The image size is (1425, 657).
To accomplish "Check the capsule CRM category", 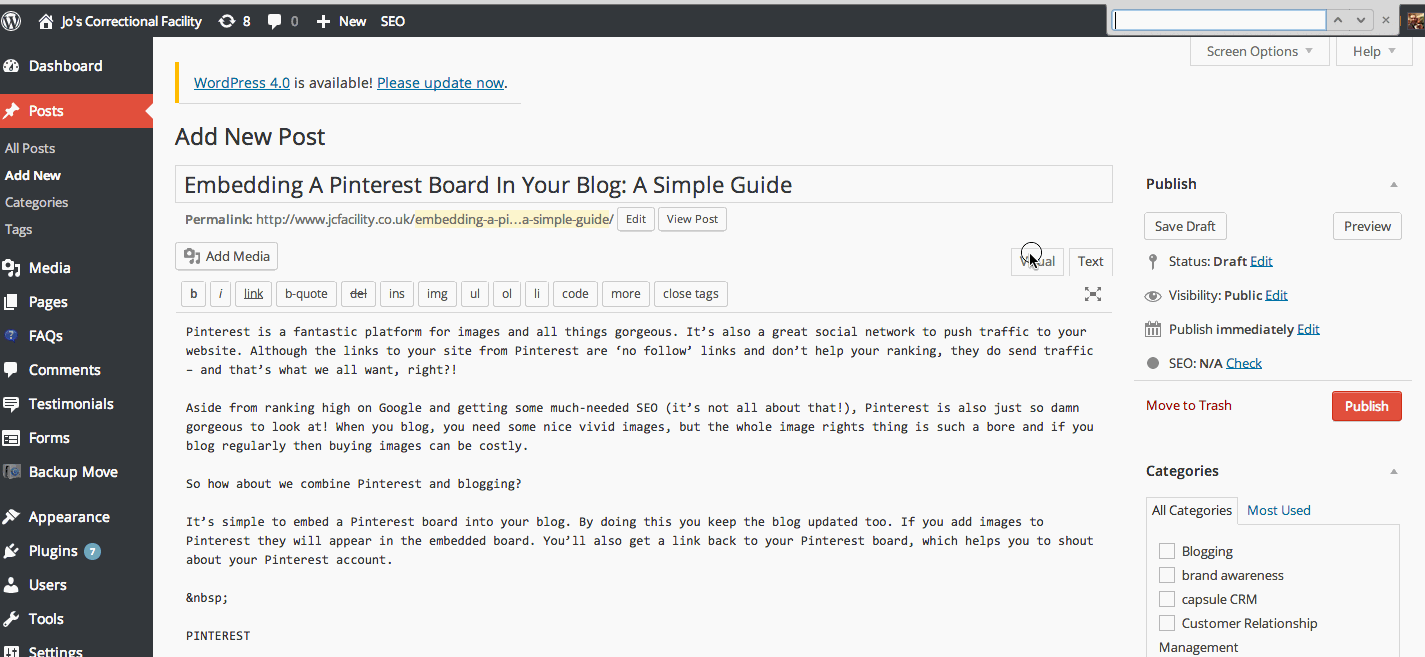I will [1167, 598].
